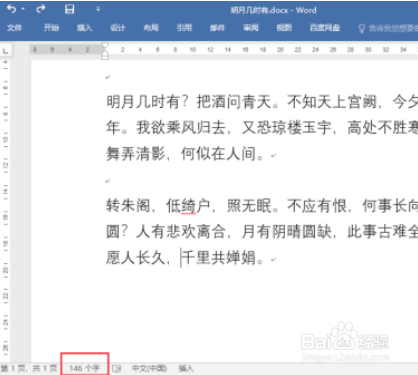Click the text 人有悲欢离合 in the document
The width and height of the screenshot is (418, 375).
tap(181, 232)
